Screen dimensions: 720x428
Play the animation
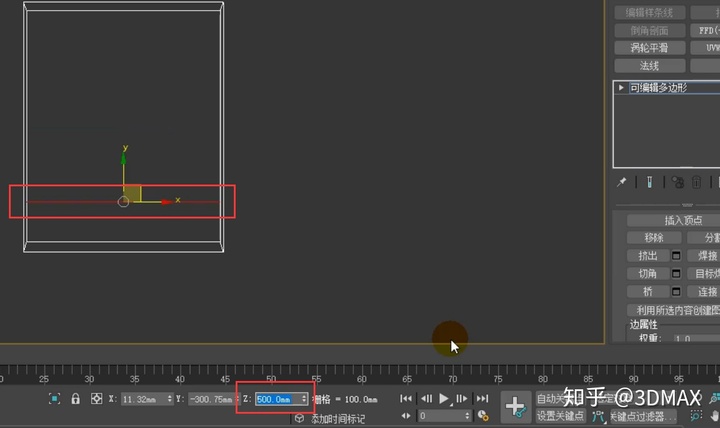444,399
